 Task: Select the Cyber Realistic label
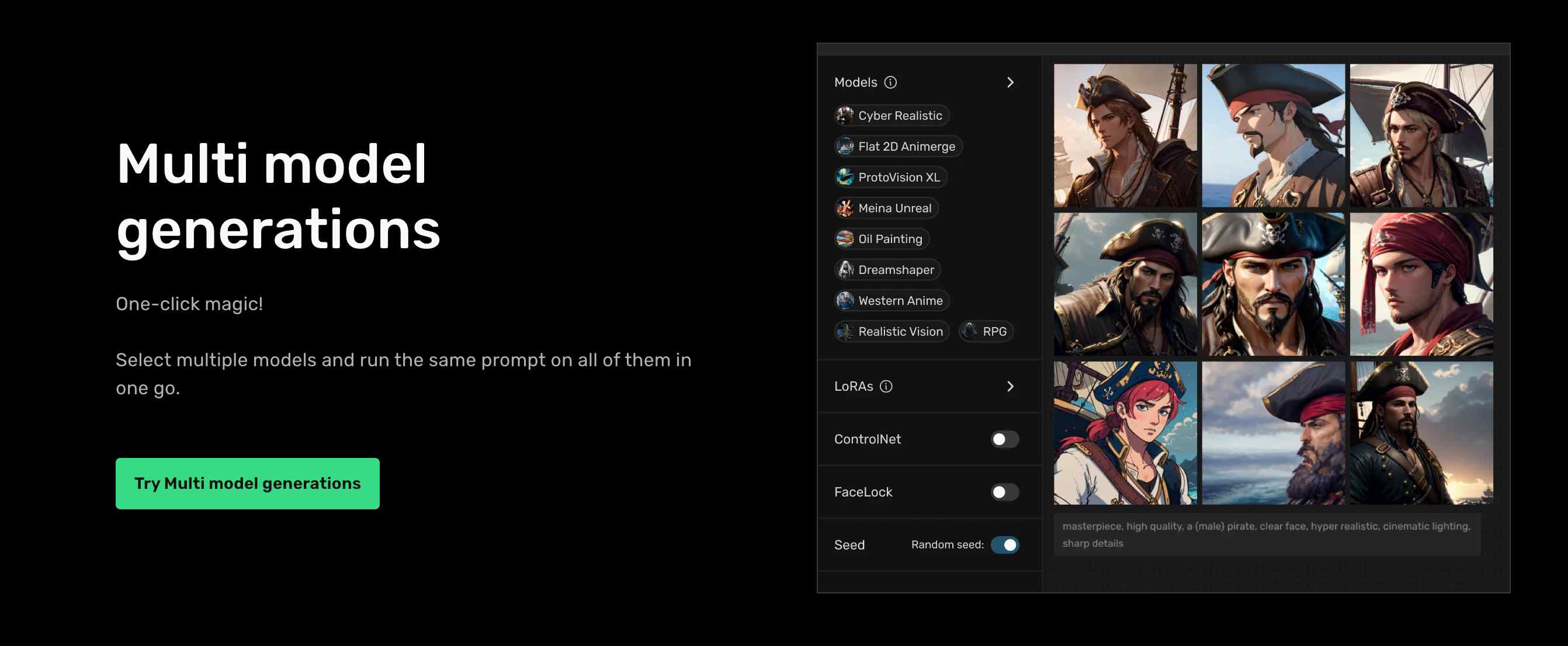pos(900,116)
